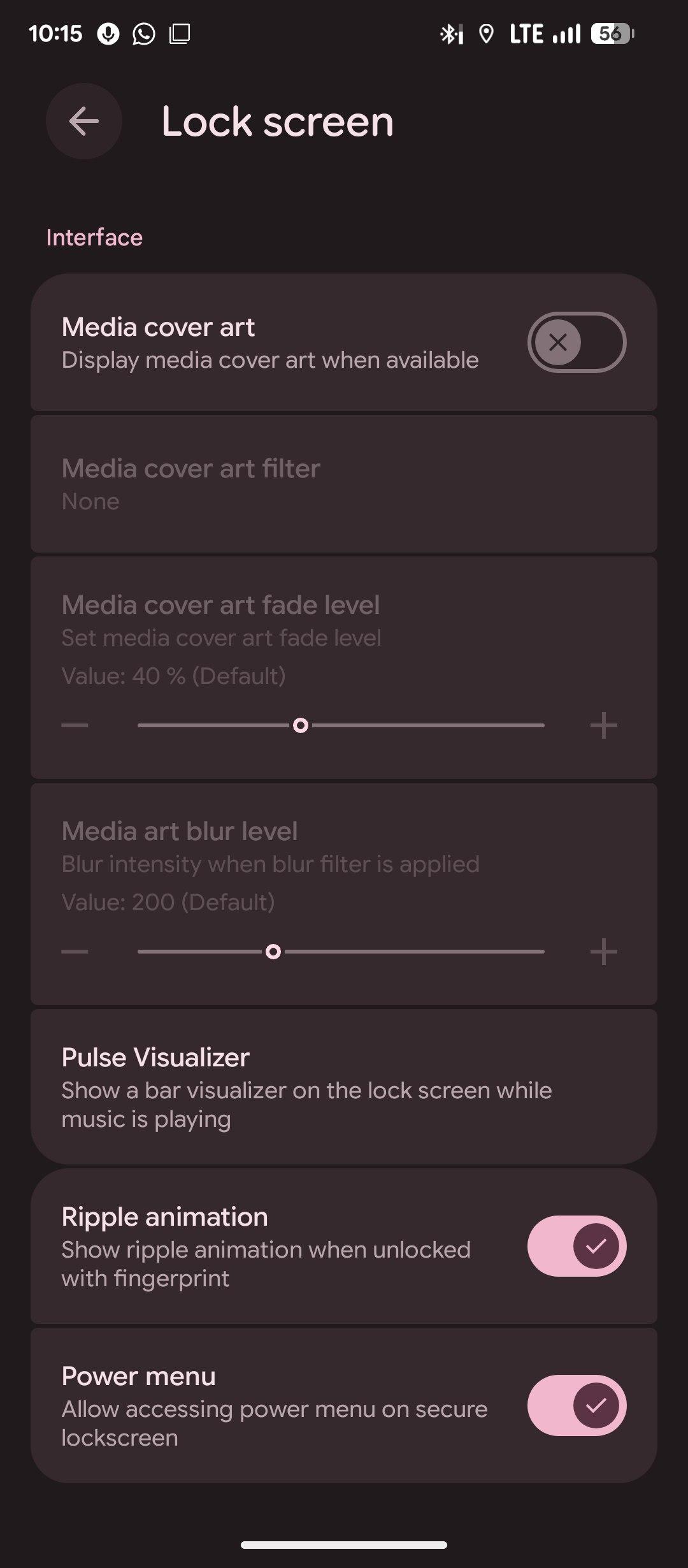This screenshot has width=688, height=1568.
Task: Increase Media art blur level
Action: [x=603, y=952]
